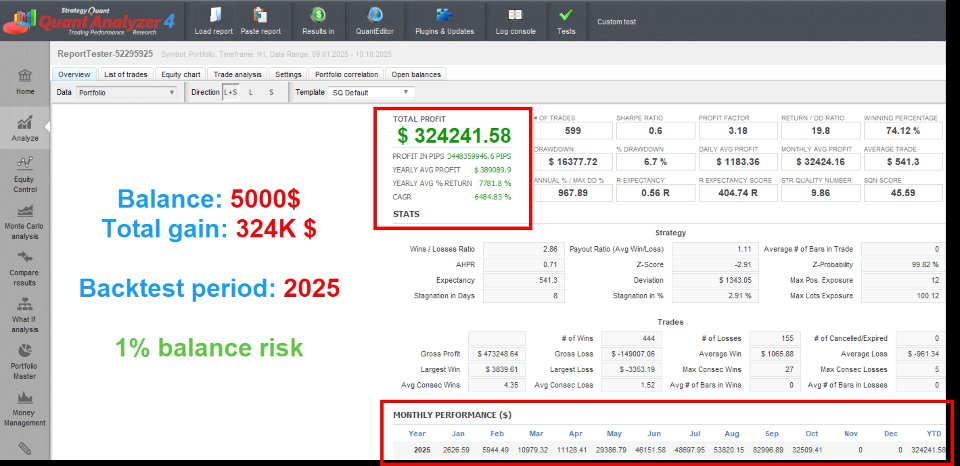Screen dimensions: 960x466
Task: Expand the Template SQ Default dropdown
Action: pos(372,92)
